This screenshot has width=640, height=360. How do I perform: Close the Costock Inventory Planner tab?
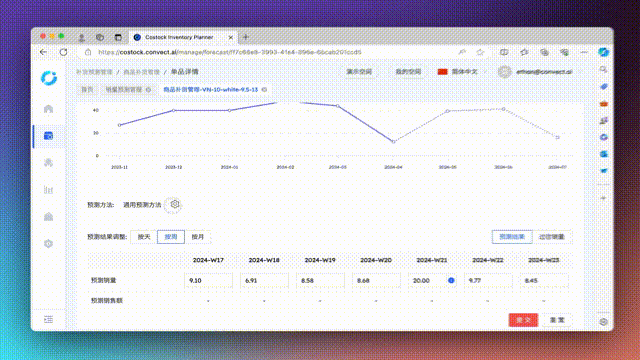pos(231,37)
